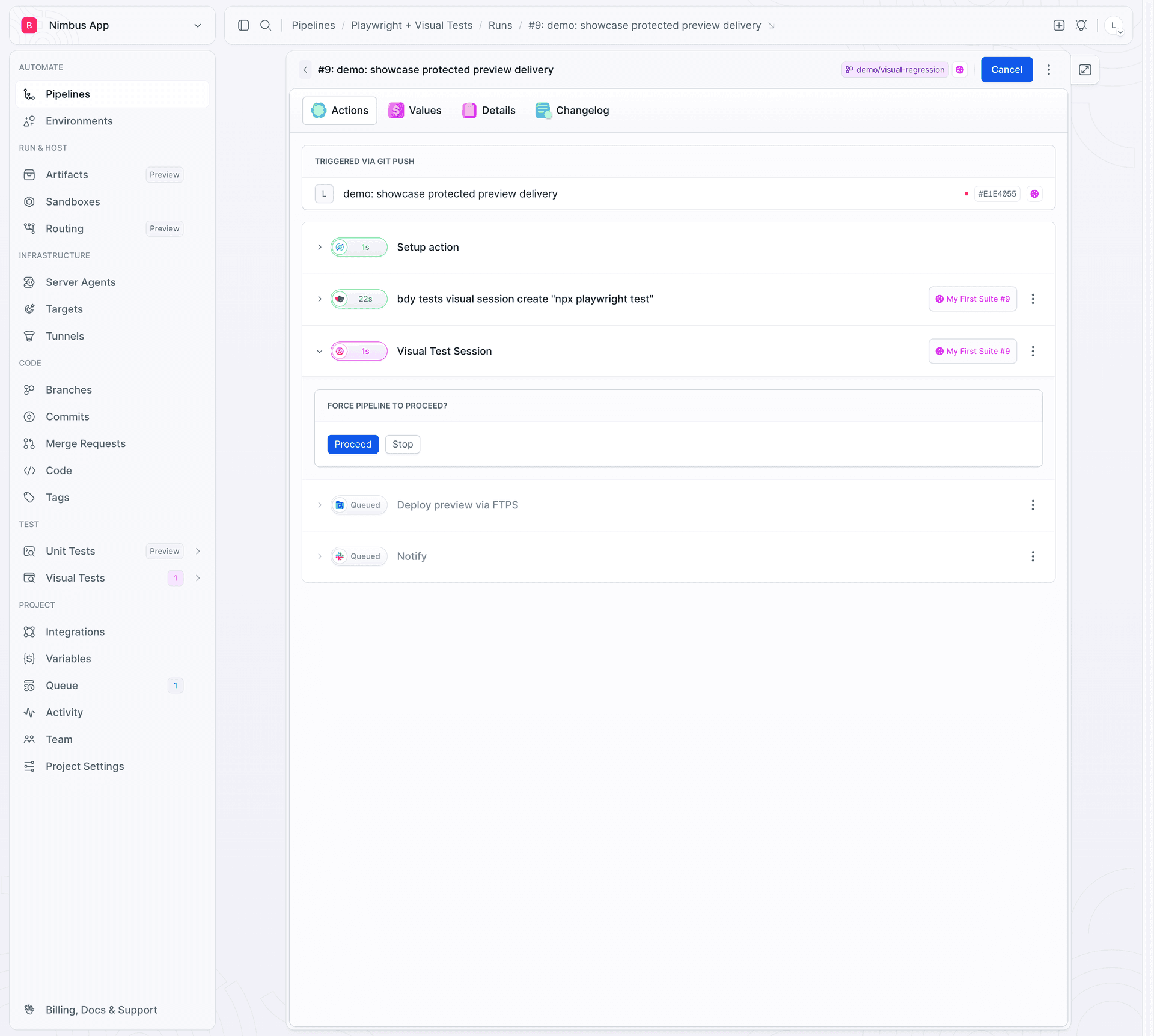This screenshot has width=1154, height=1036.
Task: Switch to Actions tab
Action: [x=340, y=111]
